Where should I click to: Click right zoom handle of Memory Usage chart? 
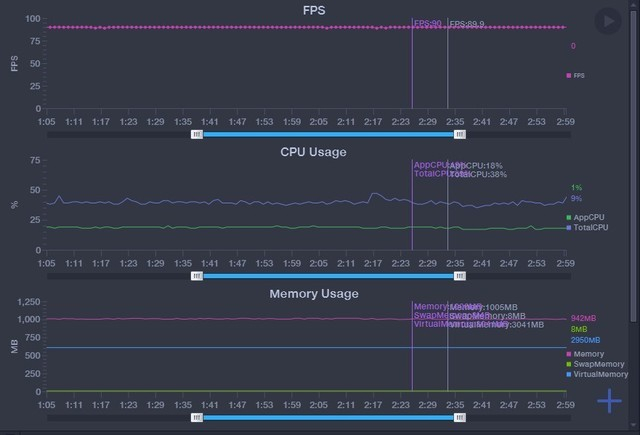459,417
